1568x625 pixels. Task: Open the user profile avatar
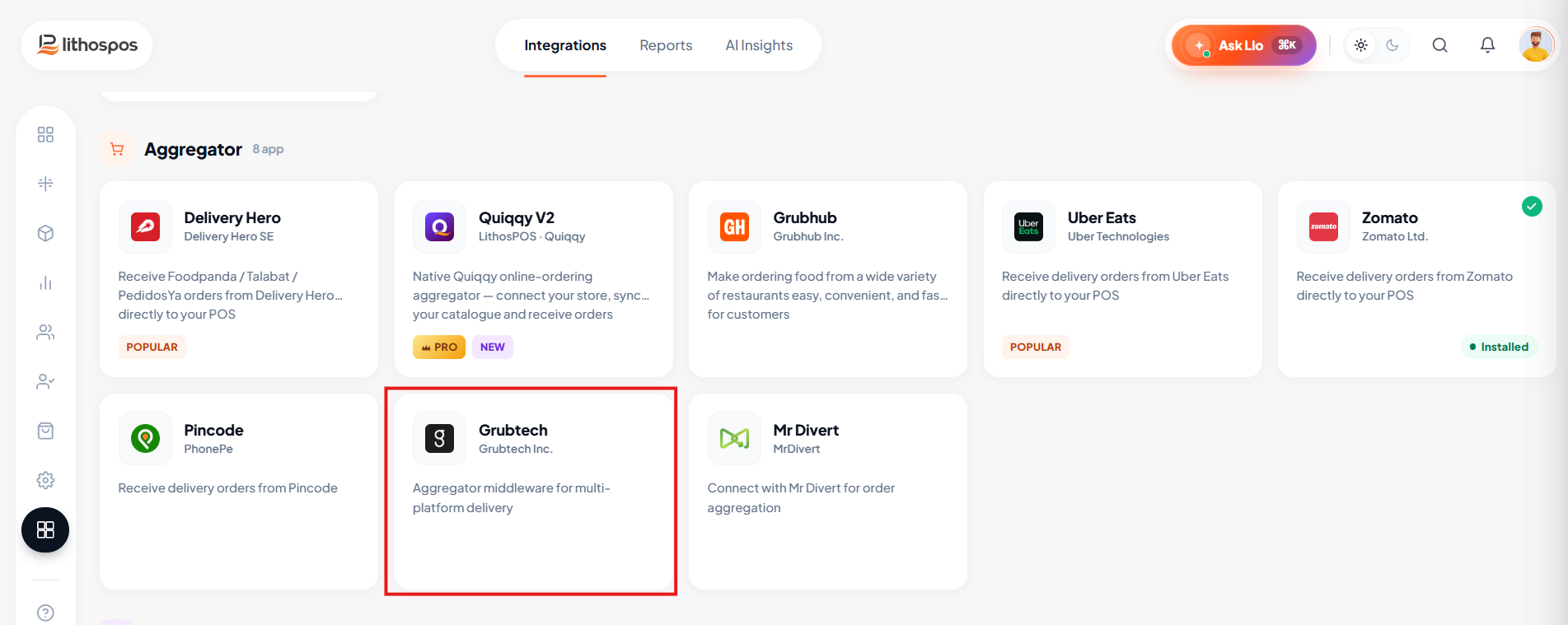pos(1536,45)
